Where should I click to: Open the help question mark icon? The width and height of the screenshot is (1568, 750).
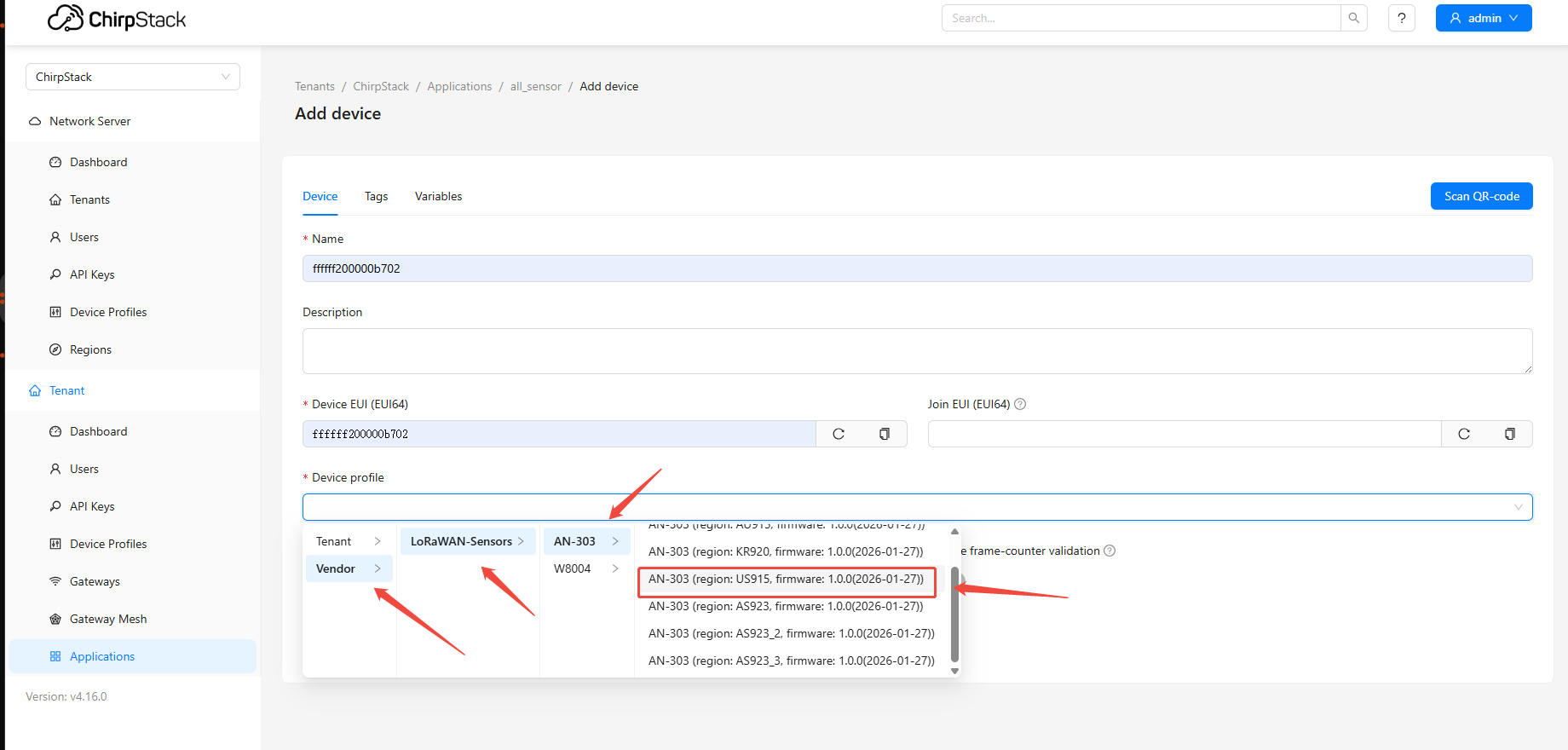click(x=1401, y=18)
